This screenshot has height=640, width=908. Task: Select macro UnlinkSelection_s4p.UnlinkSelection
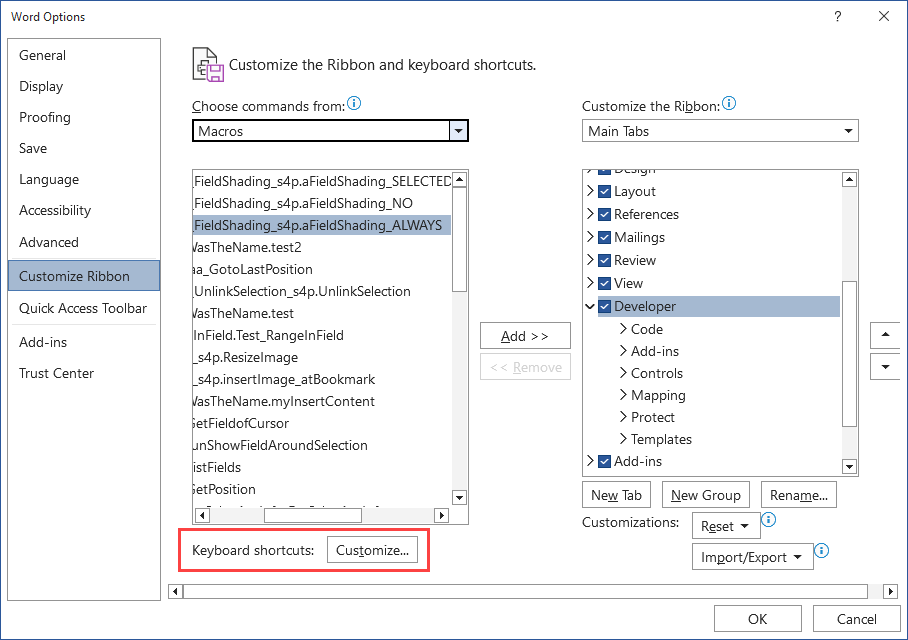click(x=321, y=291)
